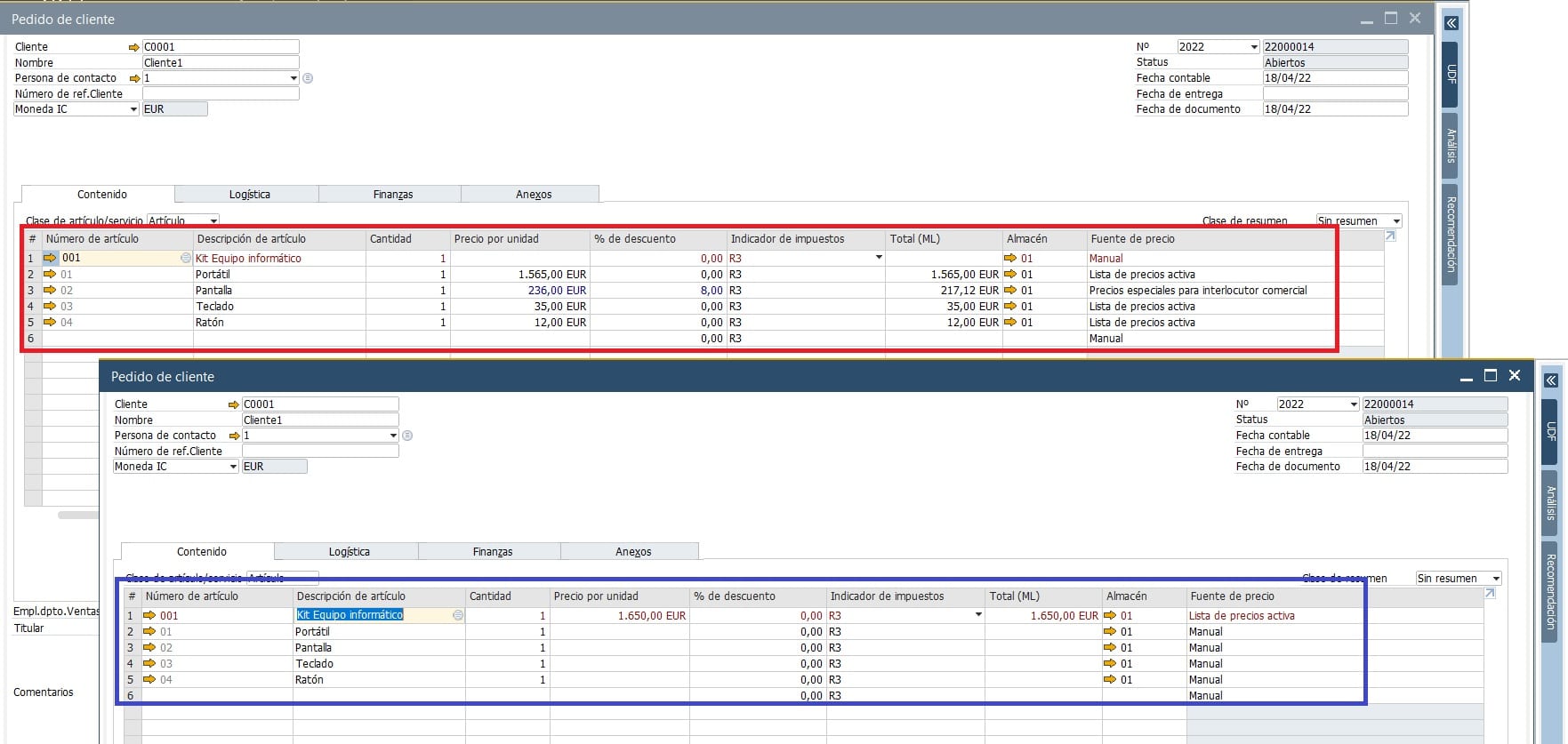Screen dimensions: 1568x744
Task: Collapse side panel with double chevron in front window
Action: (x=1551, y=380)
